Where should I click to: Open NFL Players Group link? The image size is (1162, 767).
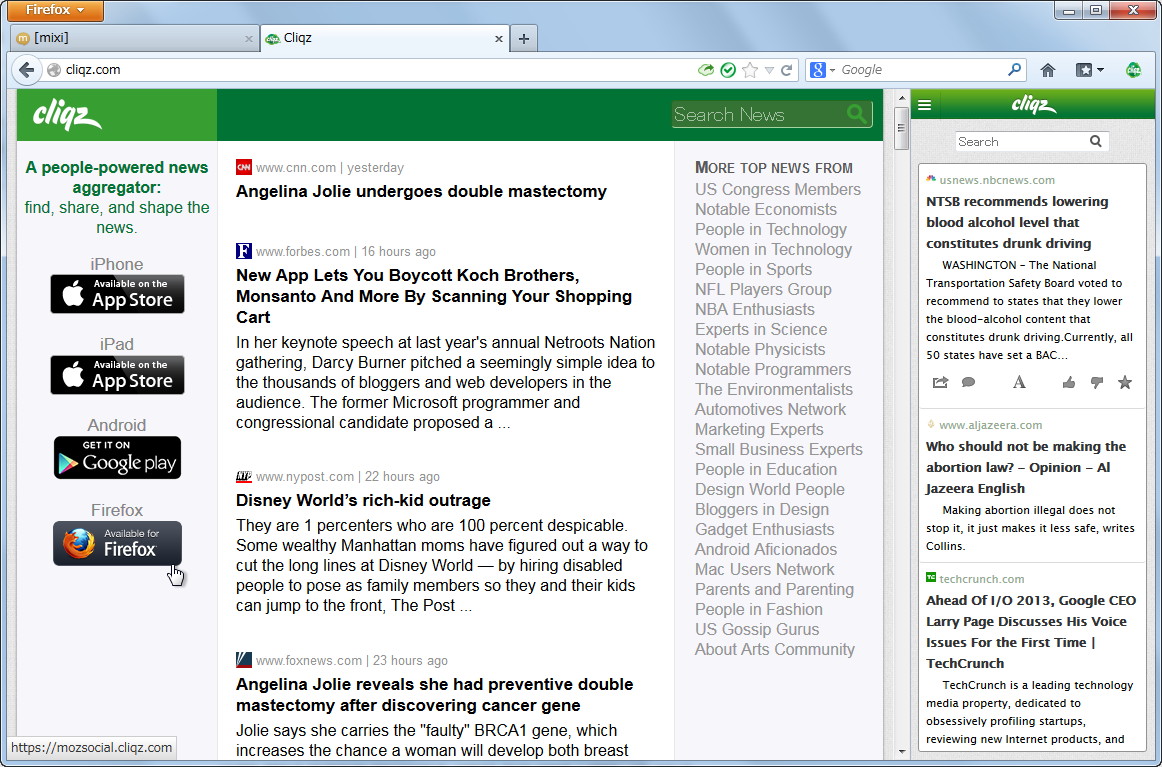[763, 290]
